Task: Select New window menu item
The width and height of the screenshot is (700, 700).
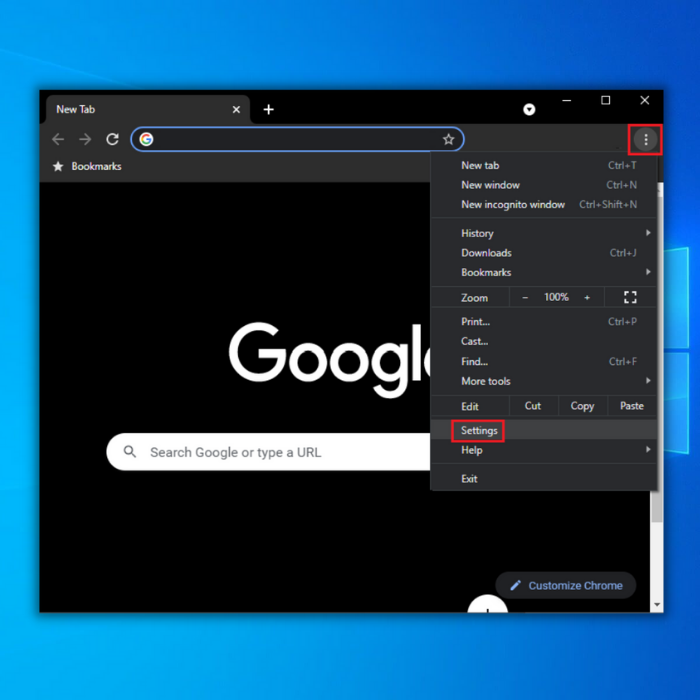Action: pos(543,185)
